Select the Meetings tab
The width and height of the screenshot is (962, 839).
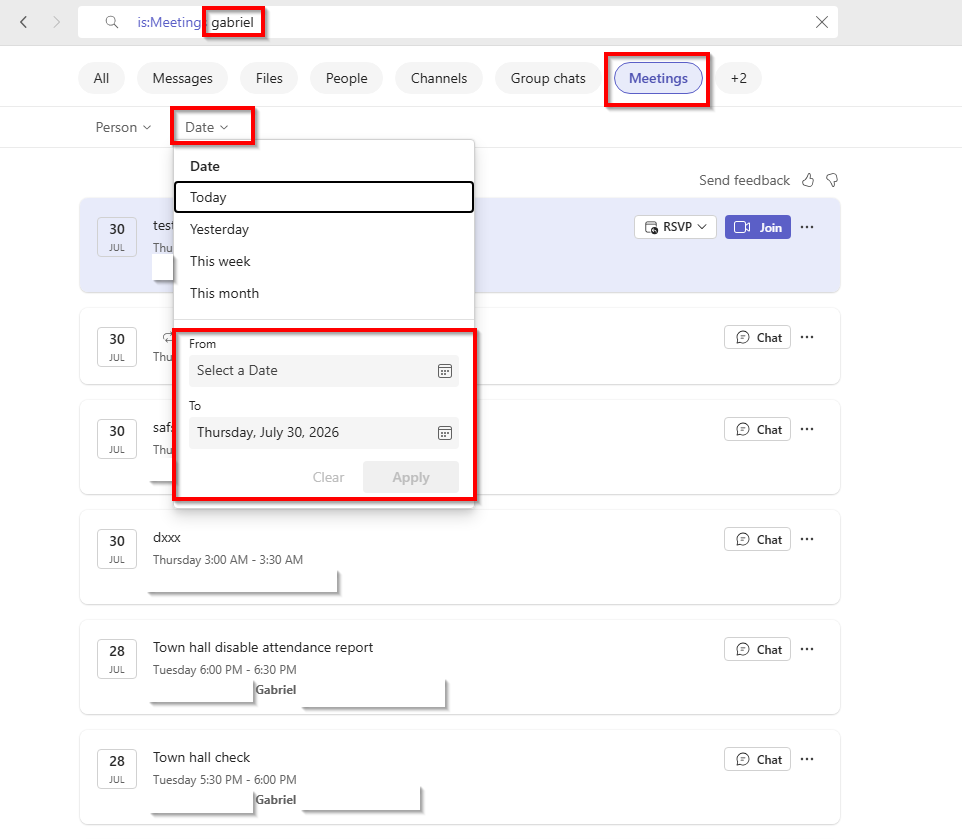(658, 79)
